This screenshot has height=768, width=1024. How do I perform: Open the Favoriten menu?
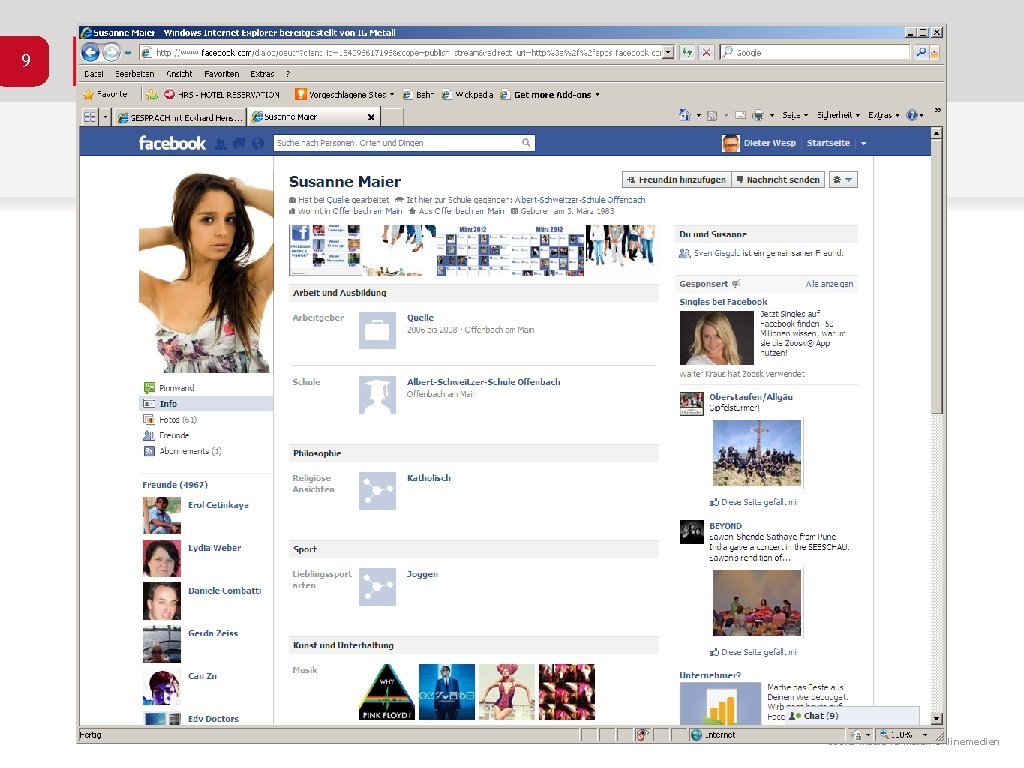[x=221, y=74]
